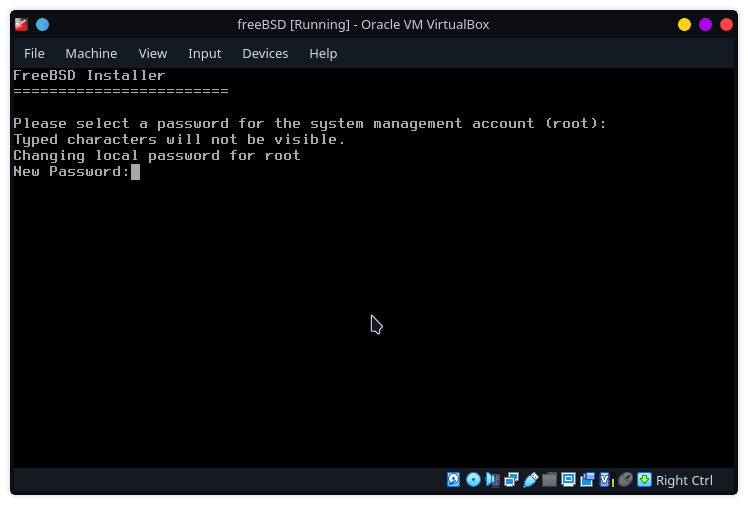
Task: Open the Machine menu
Action: click(x=91, y=53)
